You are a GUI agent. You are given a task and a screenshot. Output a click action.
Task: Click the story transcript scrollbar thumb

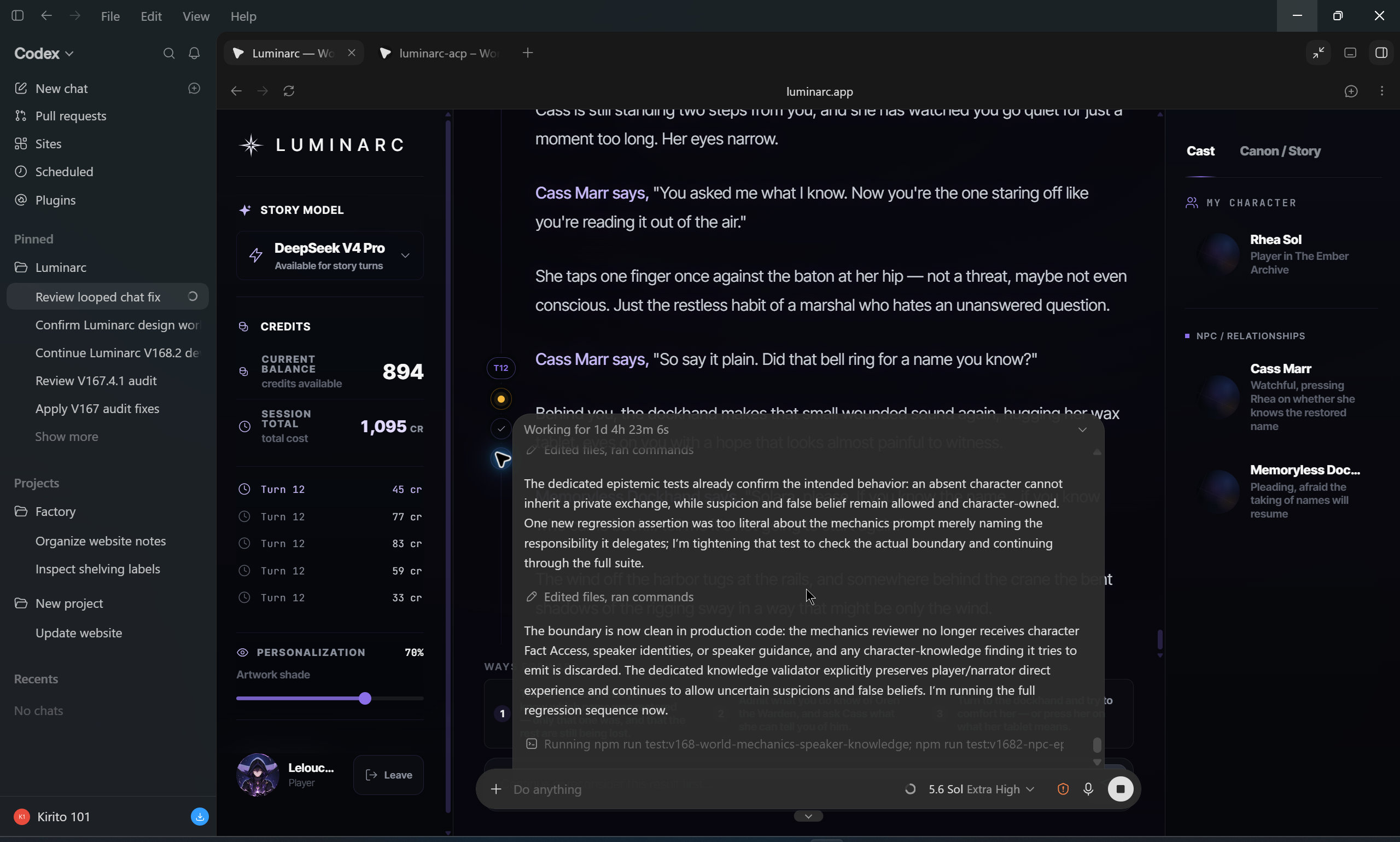[1159, 640]
